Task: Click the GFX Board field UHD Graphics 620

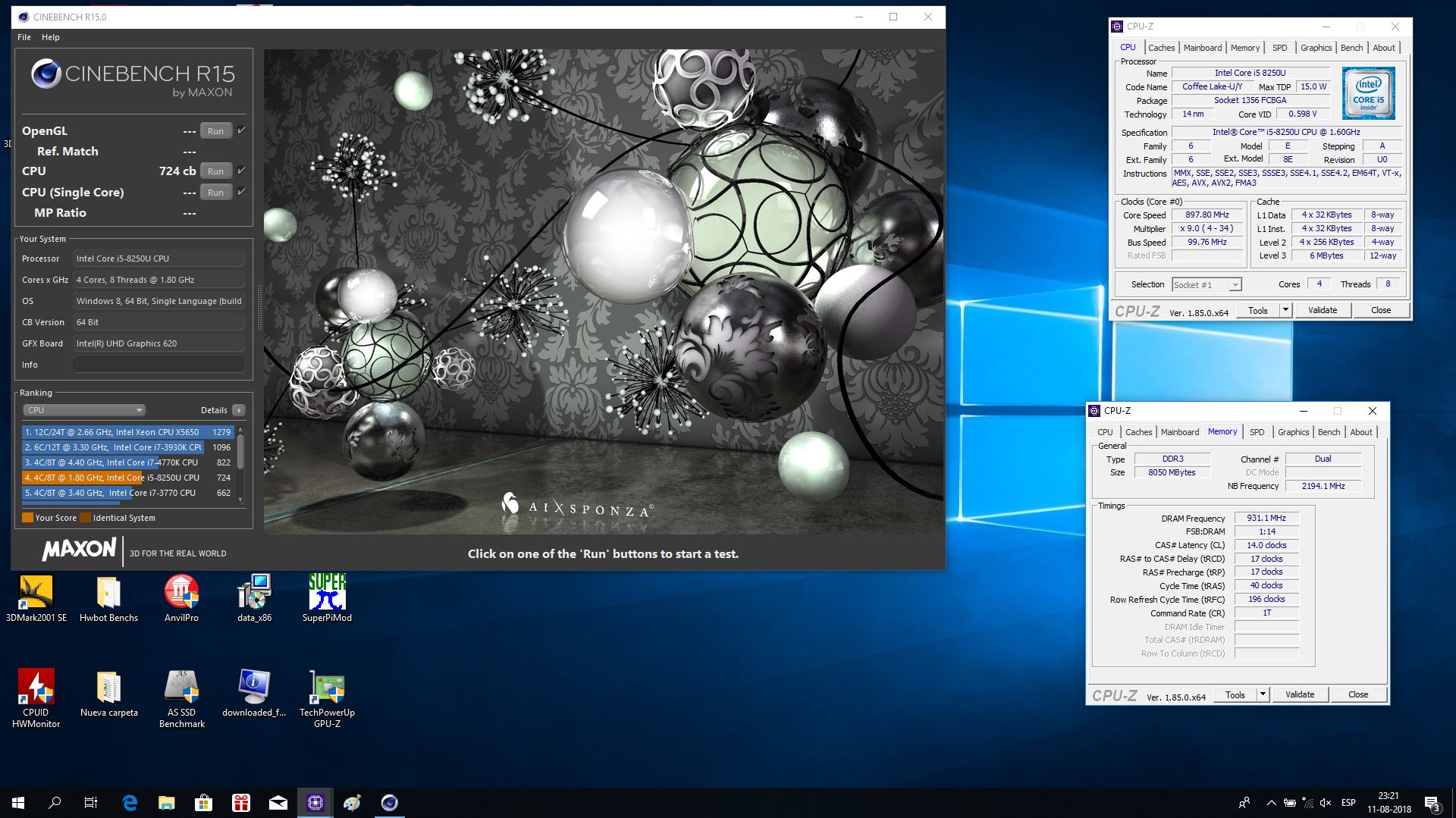Action: [x=158, y=343]
